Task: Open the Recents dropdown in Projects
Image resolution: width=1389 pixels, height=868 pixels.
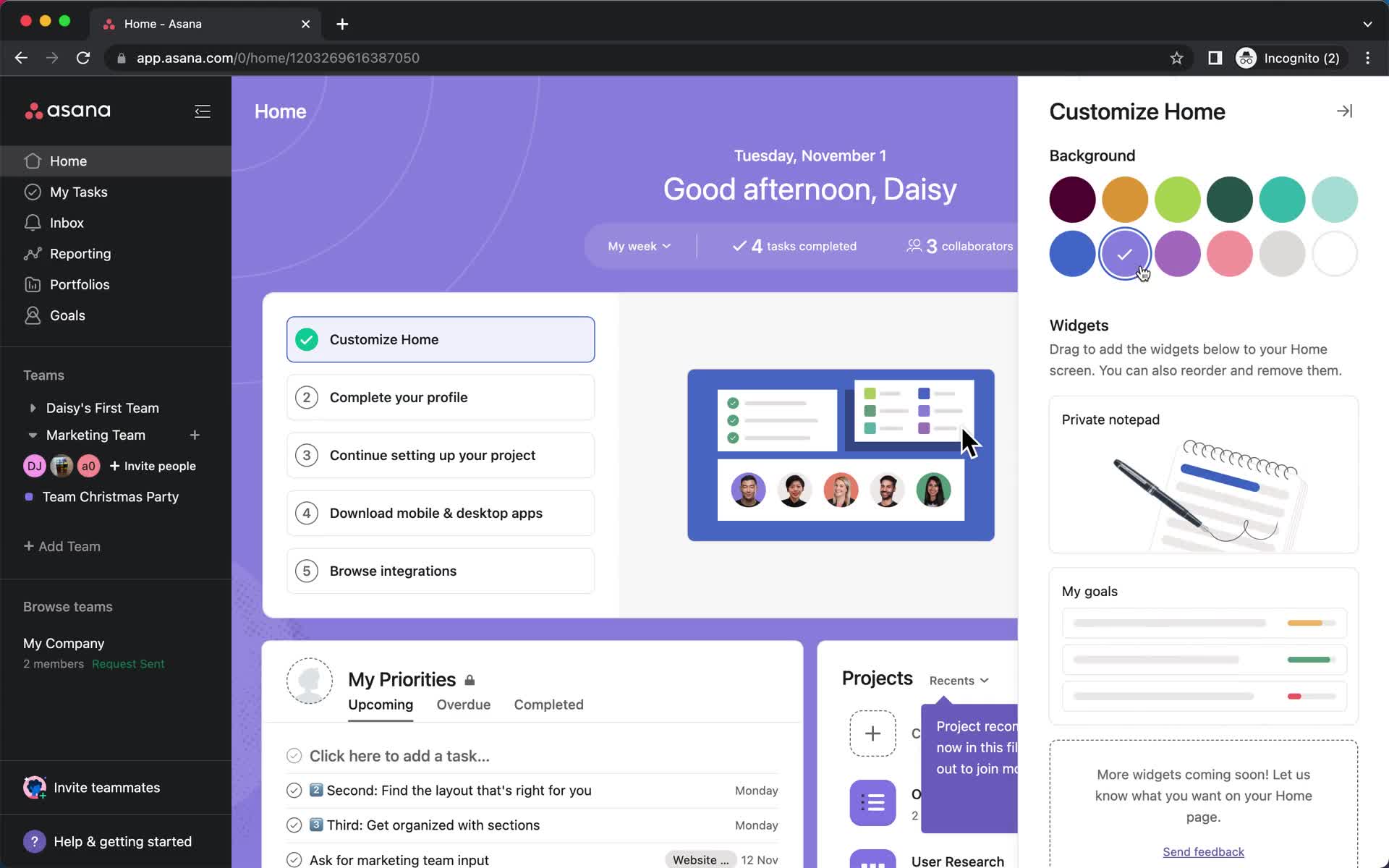Action: pos(959,681)
